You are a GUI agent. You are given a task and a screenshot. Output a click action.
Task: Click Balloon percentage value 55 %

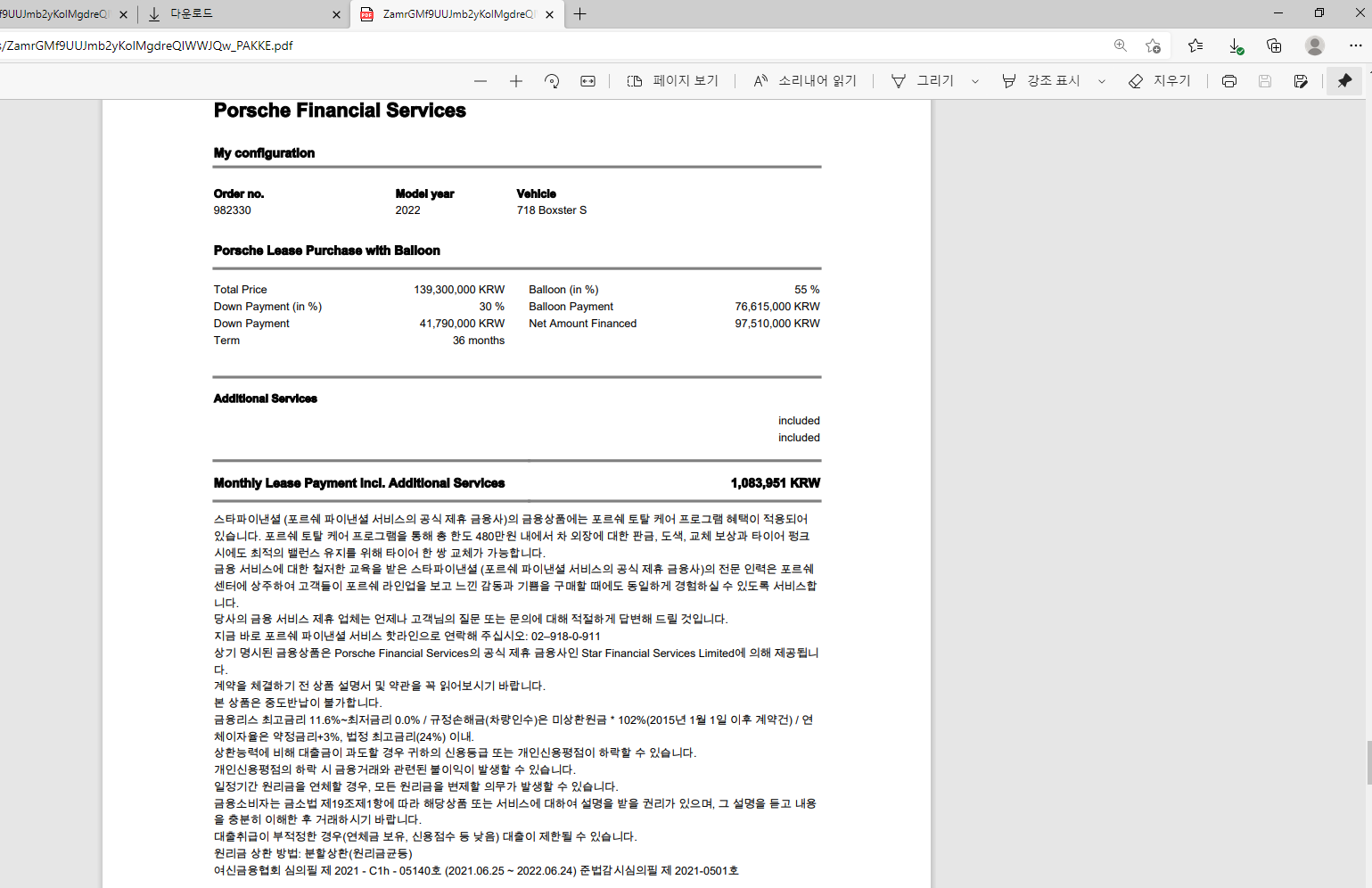click(807, 290)
